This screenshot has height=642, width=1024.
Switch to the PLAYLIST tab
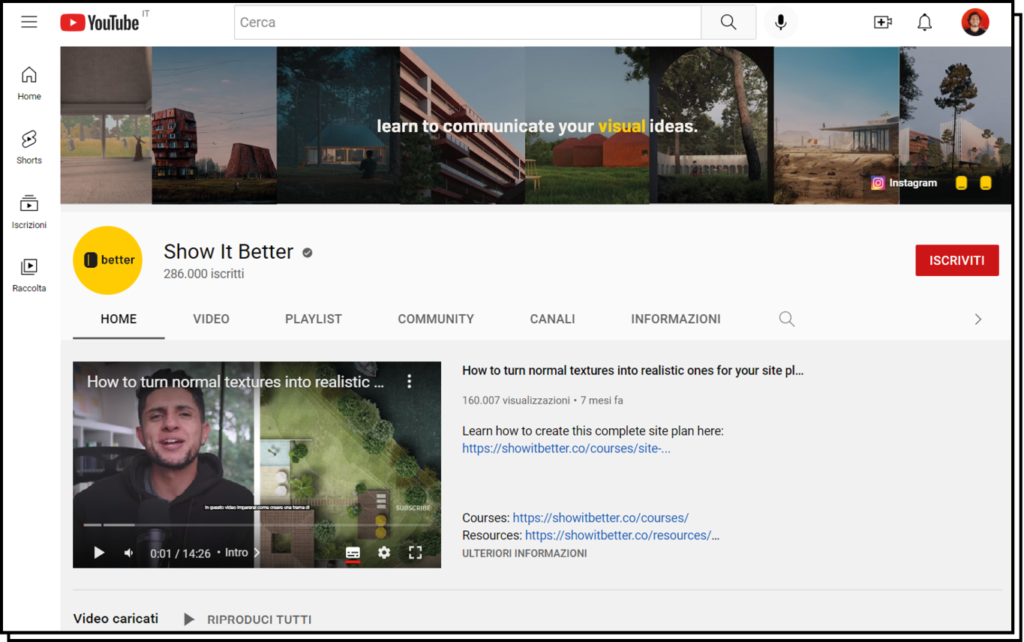[313, 319]
